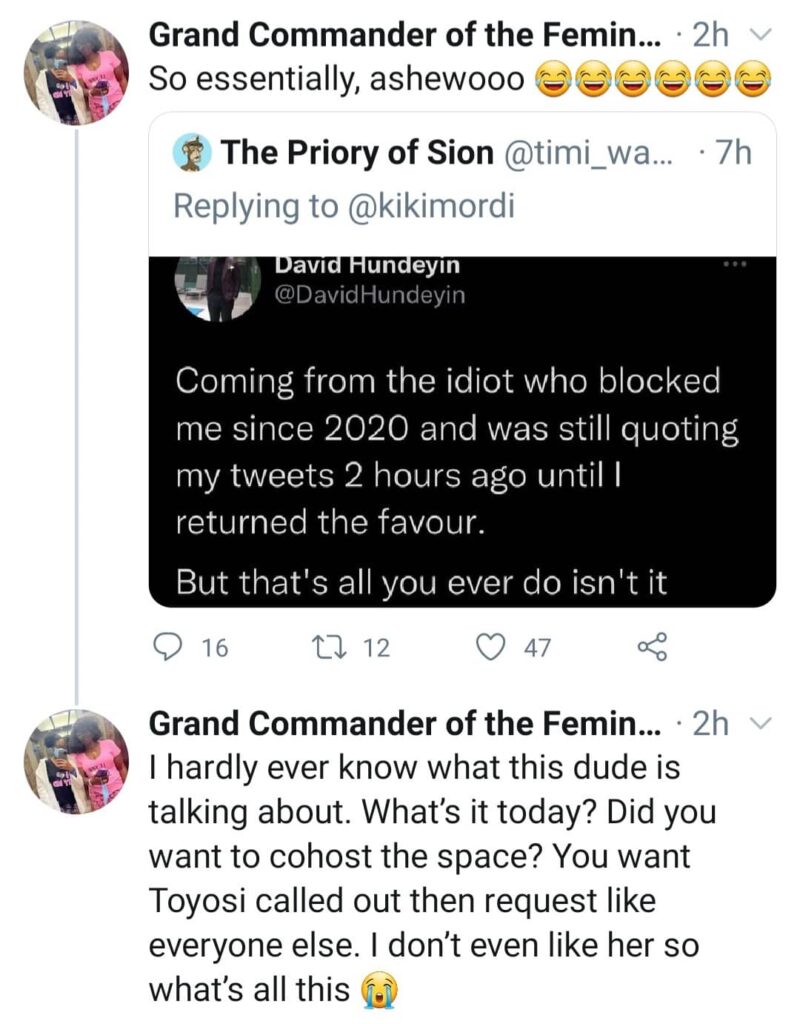Retweet the post with 12 retweets
800x1024 pixels.
tap(322, 647)
